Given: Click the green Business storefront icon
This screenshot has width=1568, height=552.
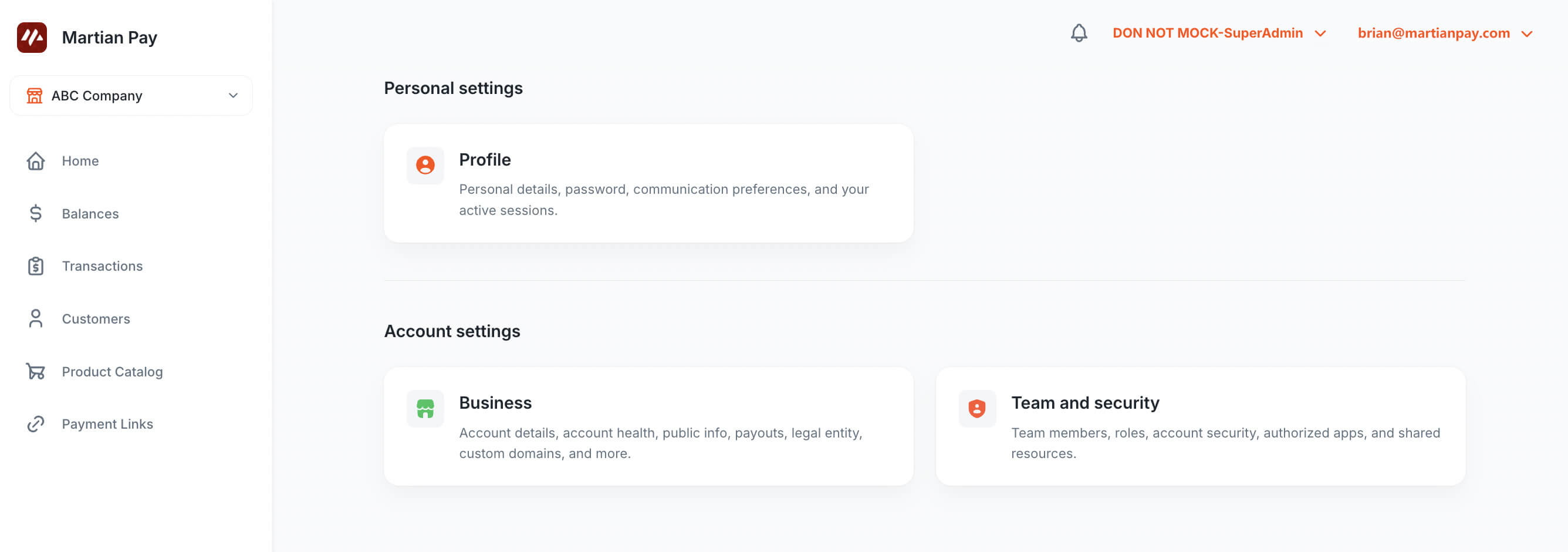Looking at the screenshot, I should (425, 408).
